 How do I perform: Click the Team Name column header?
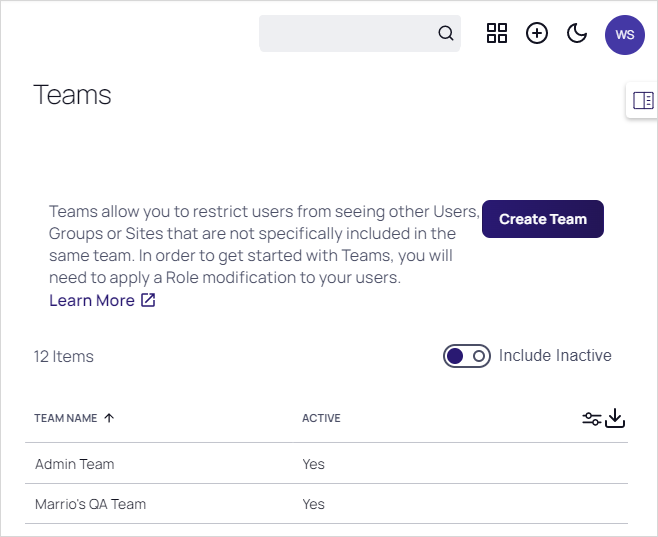pos(66,419)
